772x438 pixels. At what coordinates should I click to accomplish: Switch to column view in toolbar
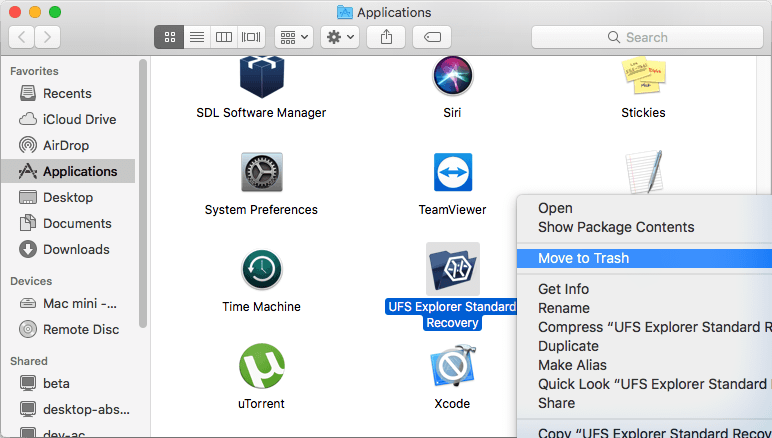click(x=224, y=37)
